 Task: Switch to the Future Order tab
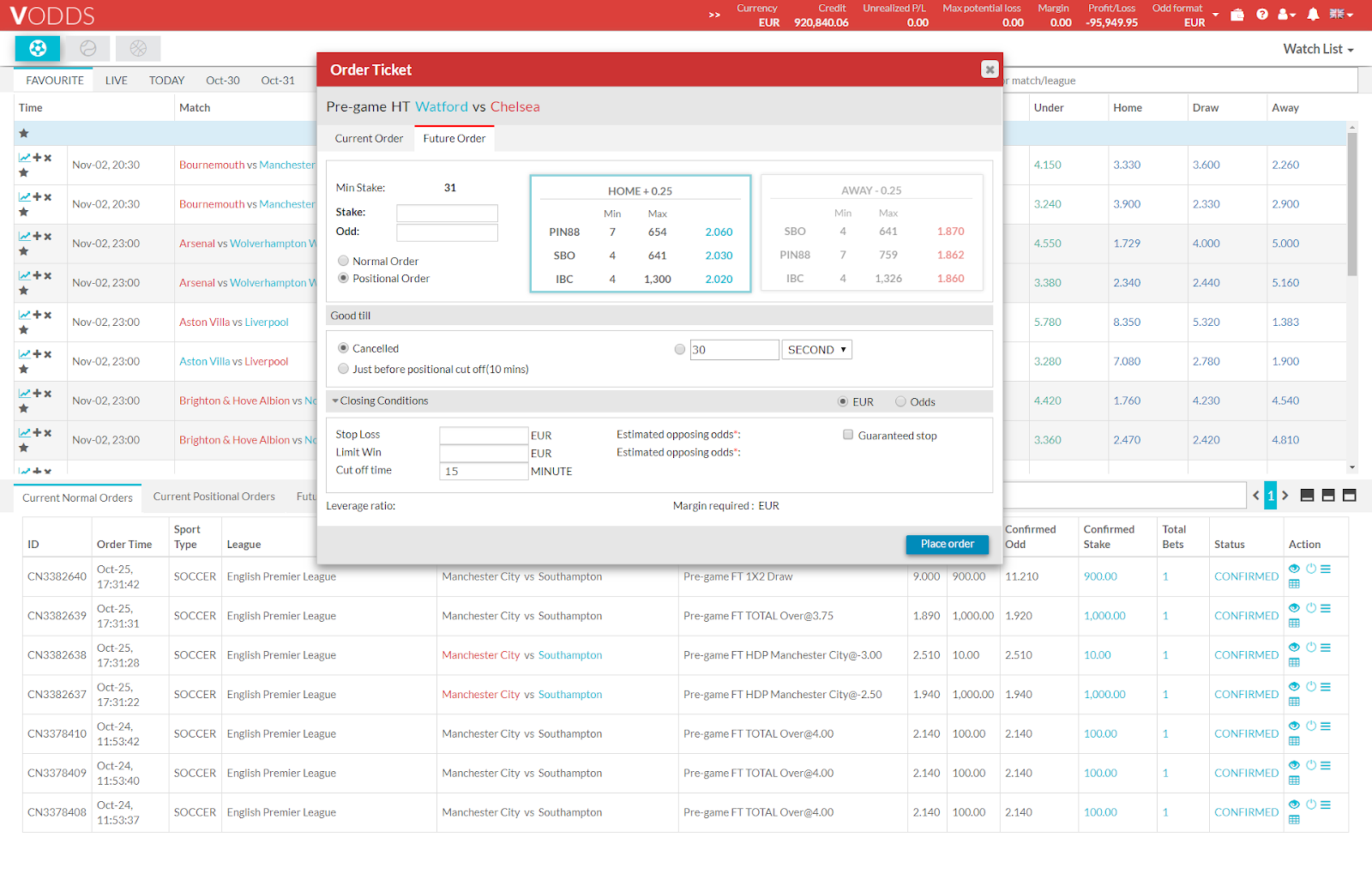[454, 138]
